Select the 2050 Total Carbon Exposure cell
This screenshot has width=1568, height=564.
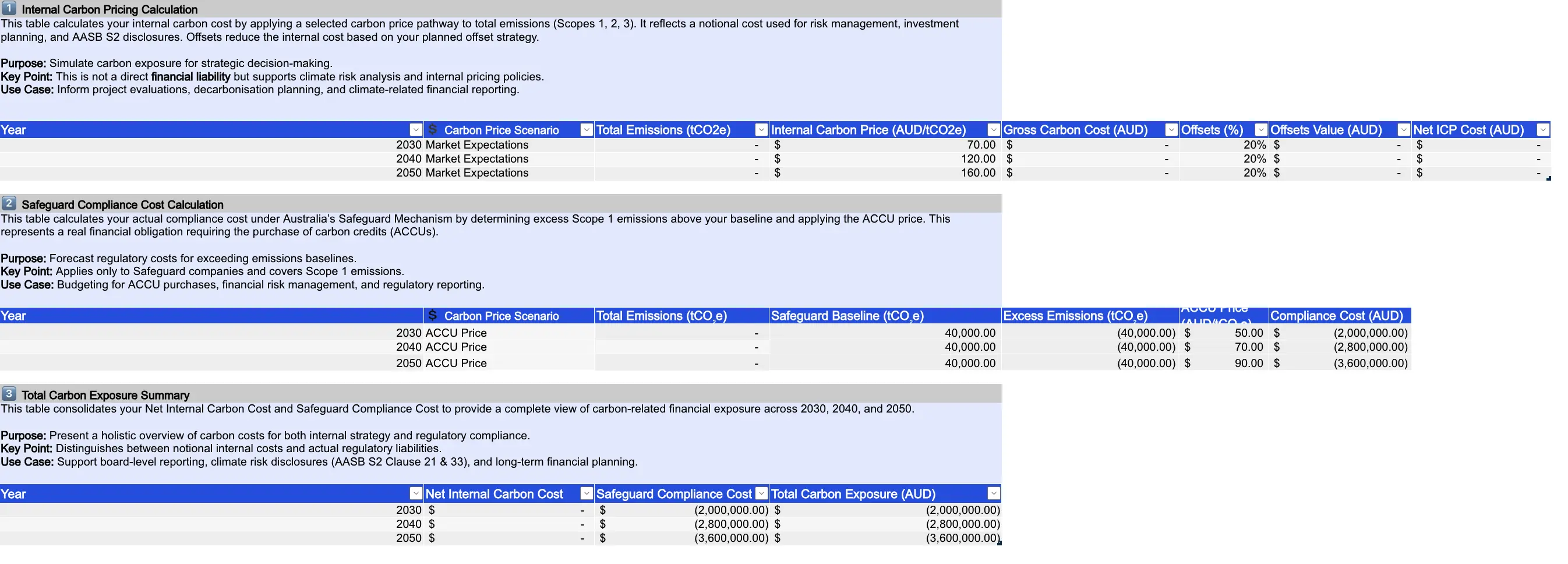(885, 538)
